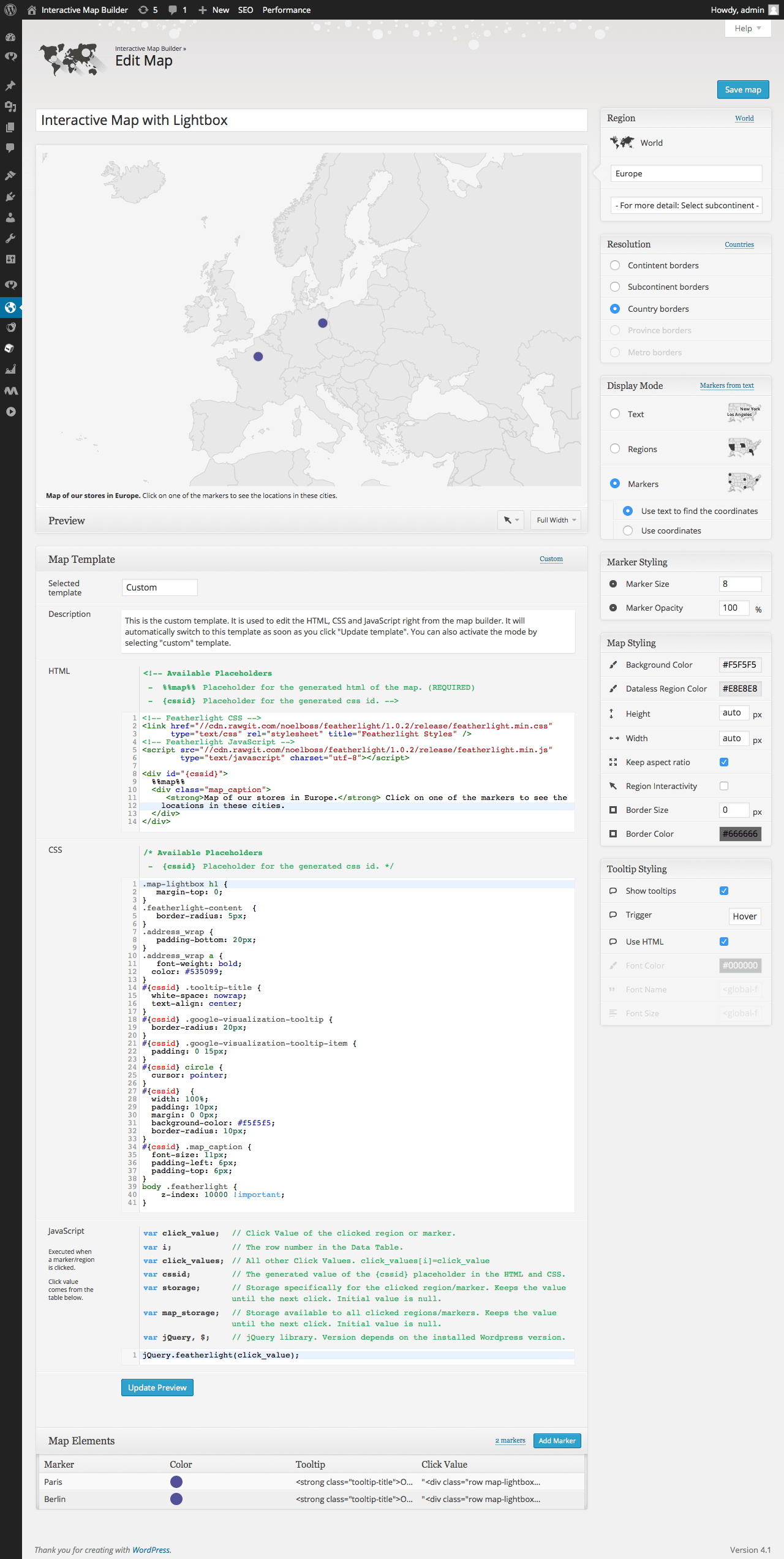This screenshot has width=784, height=1559.
Task: Click the highlighted globe icon in the sidebar
Action: [x=10, y=307]
